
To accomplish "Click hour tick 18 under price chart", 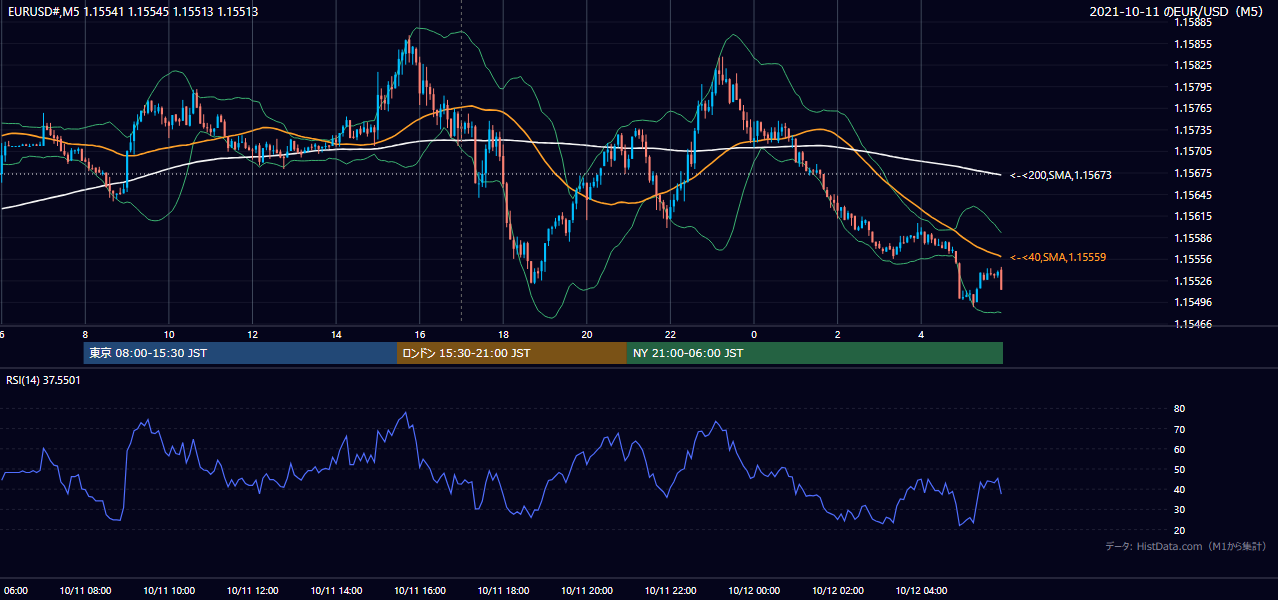I will (x=503, y=334).
